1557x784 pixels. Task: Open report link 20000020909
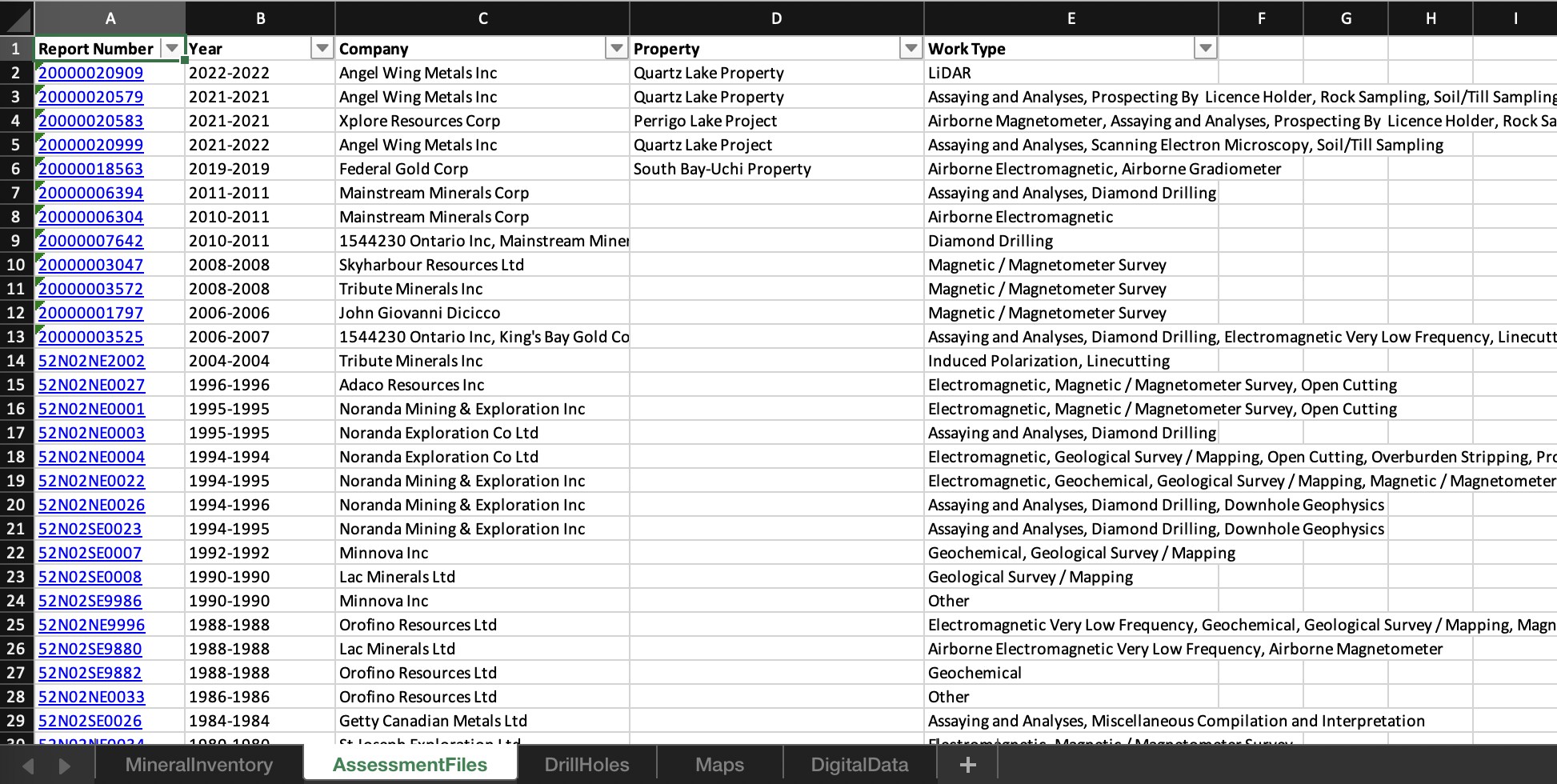[90, 73]
